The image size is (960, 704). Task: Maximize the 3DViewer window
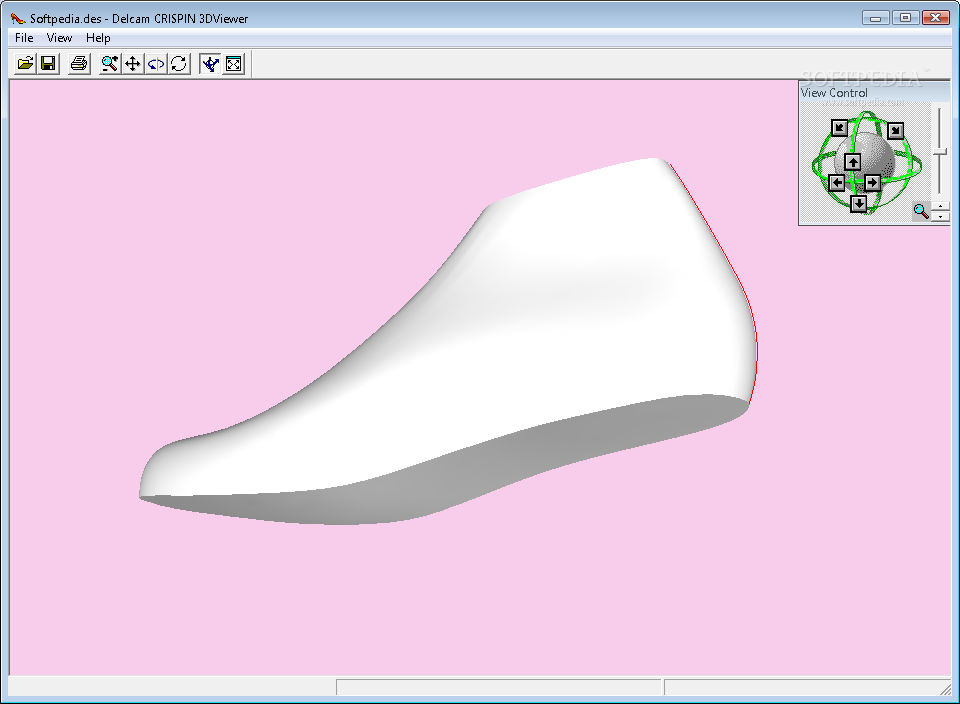coord(905,18)
